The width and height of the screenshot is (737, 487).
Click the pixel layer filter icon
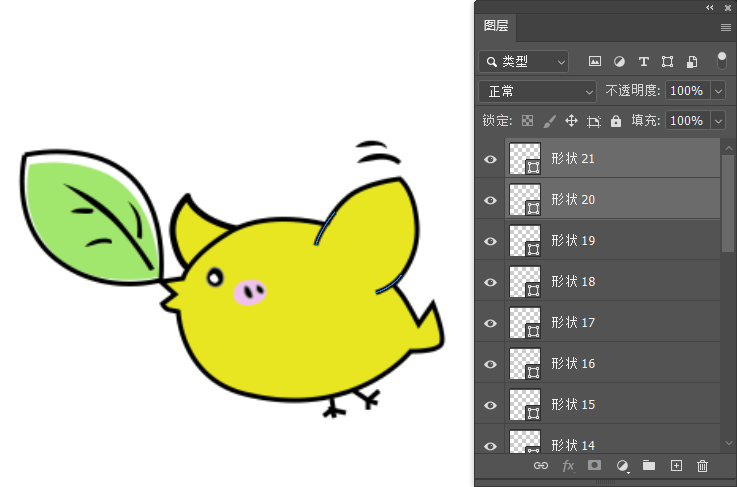[x=594, y=62]
